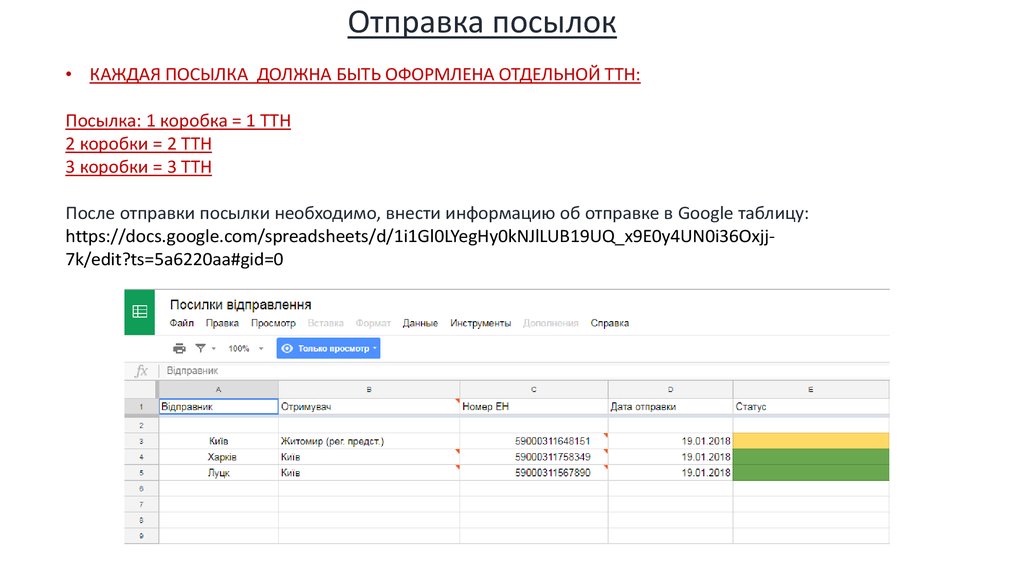Select row 3 header
Image resolution: width=1024 pixels, height=574 pixels.
coord(141,440)
